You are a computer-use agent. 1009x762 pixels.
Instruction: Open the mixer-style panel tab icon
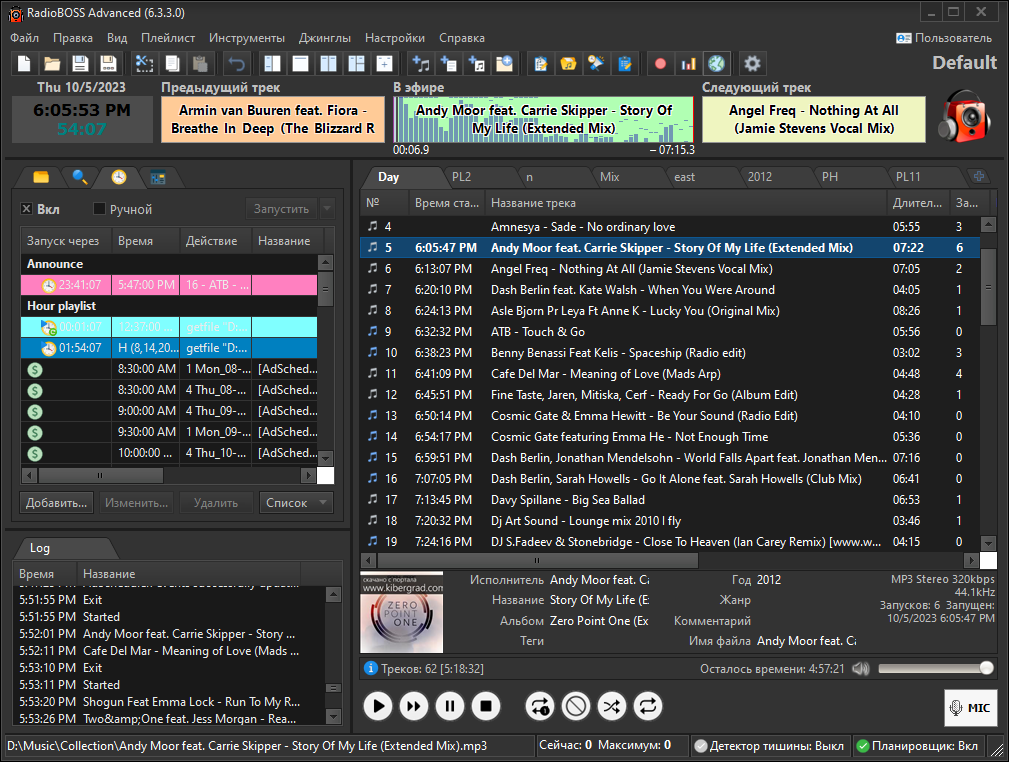(158, 177)
